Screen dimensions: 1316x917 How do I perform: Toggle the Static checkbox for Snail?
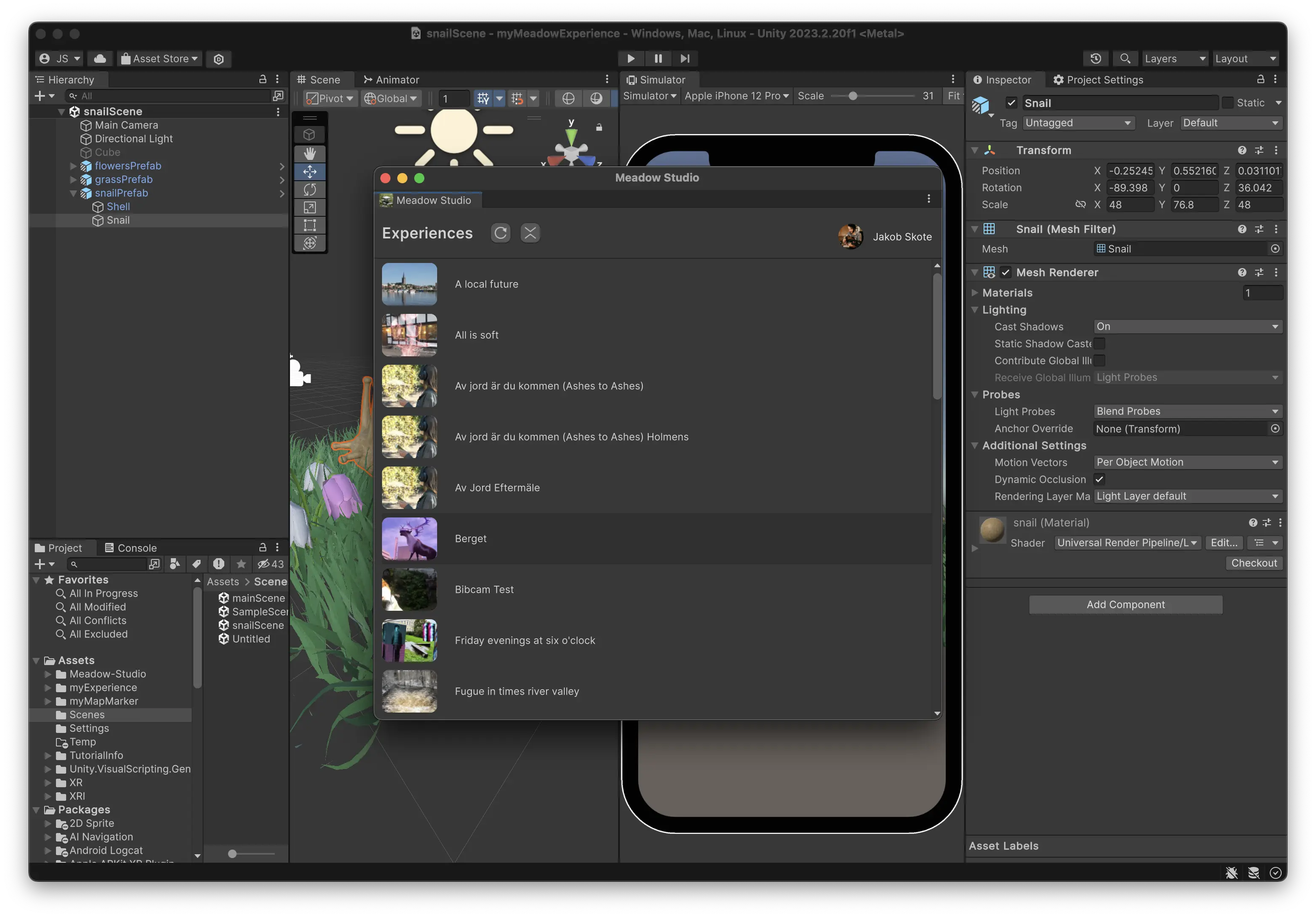(1228, 103)
